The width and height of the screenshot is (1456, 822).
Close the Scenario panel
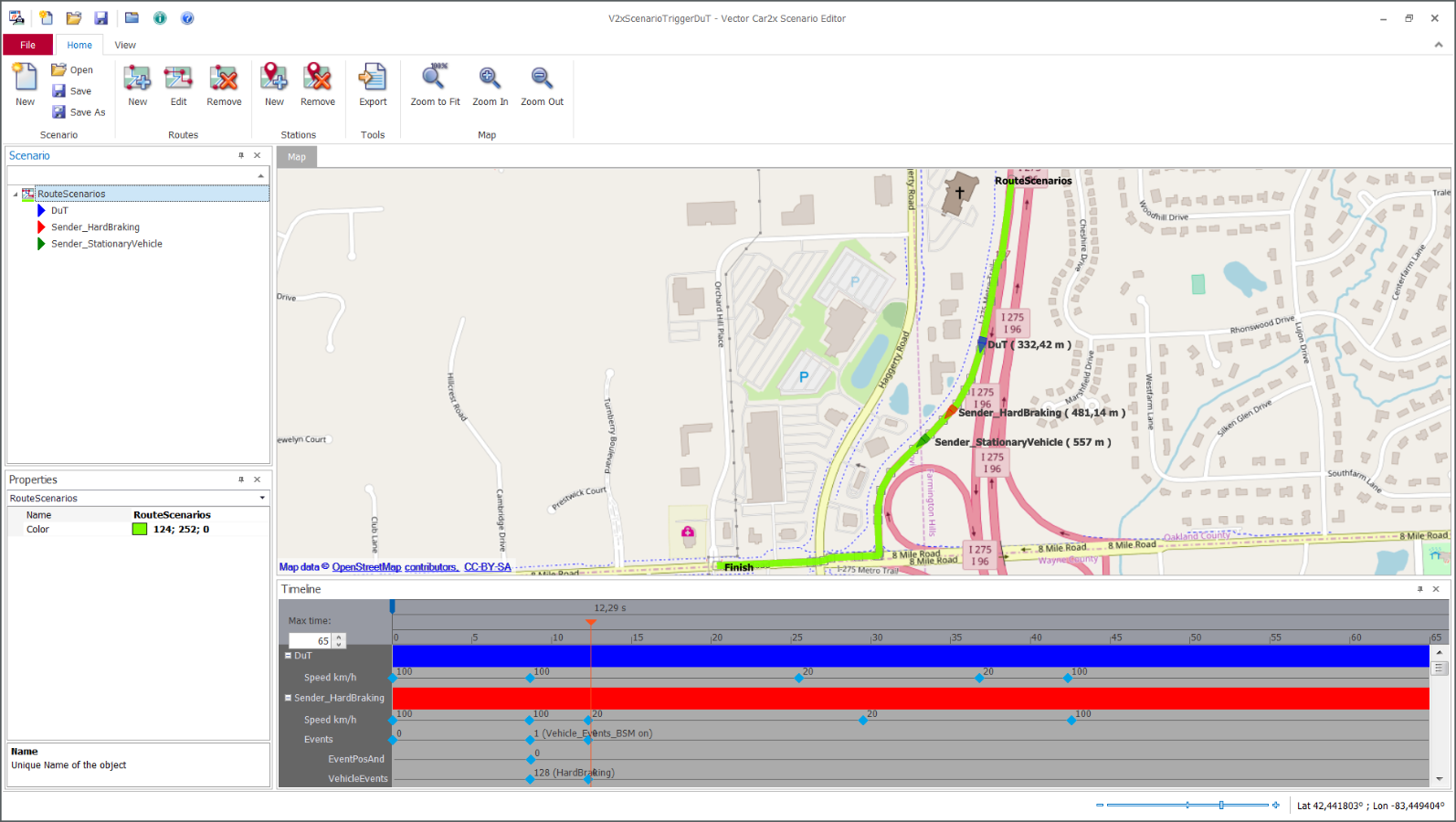point(258,155)
